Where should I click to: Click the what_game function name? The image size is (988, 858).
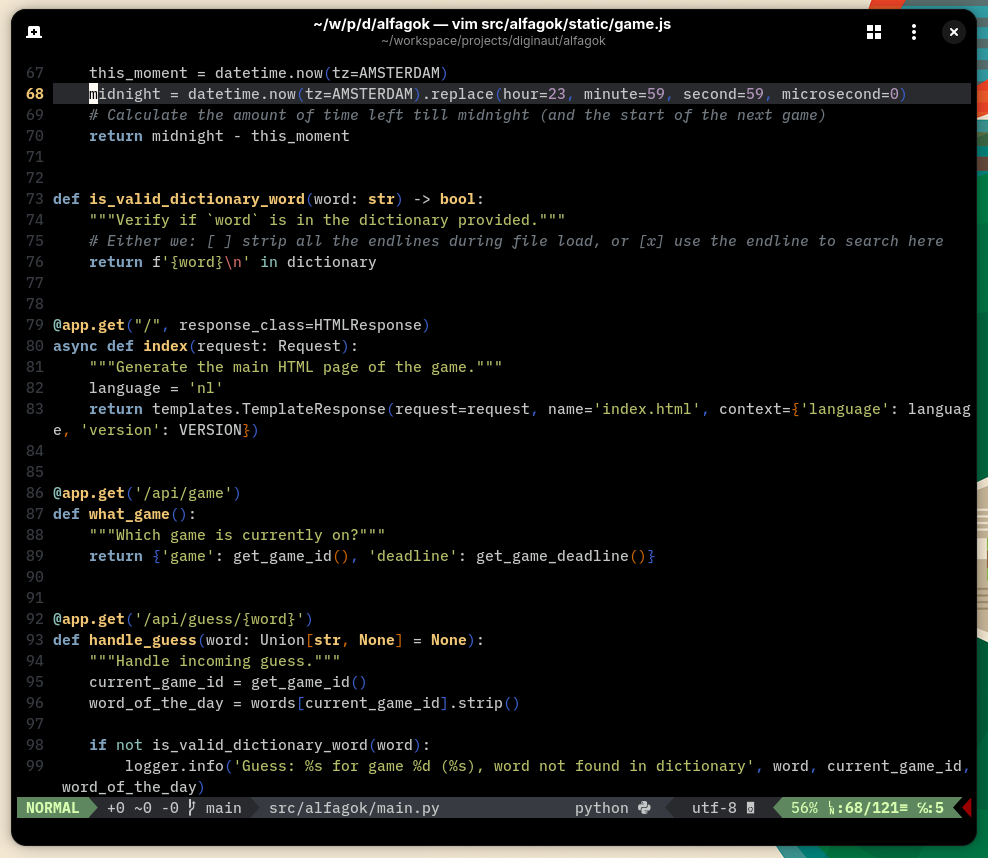click(129, 514)
